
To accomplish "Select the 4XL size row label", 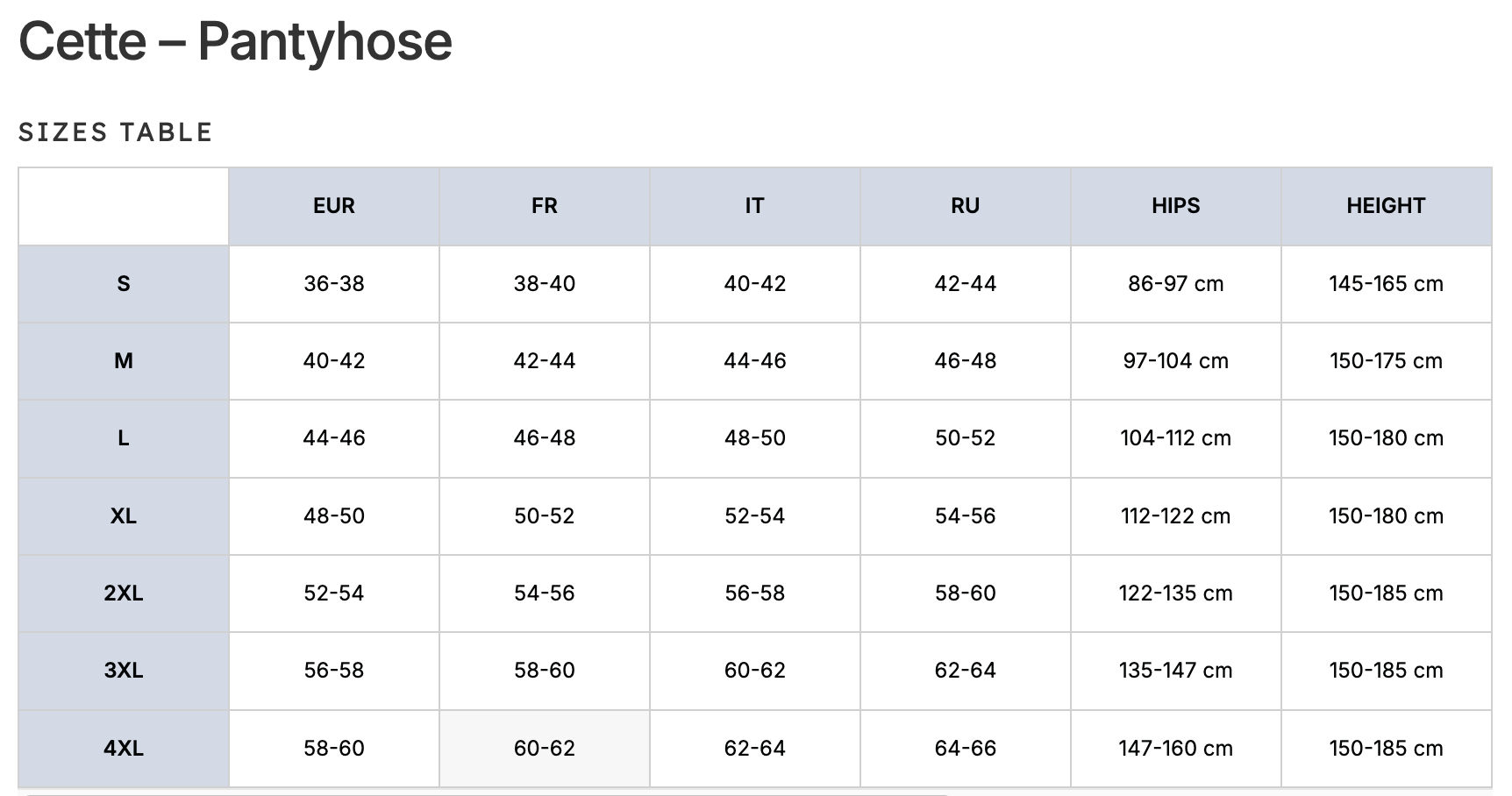I will click(x=124, y=749).
